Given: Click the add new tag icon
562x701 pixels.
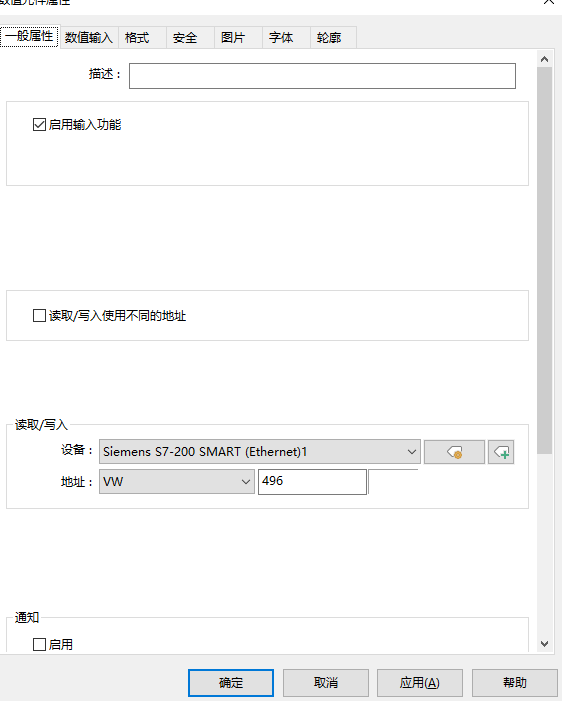Looking at the screenshot, I should 501,452.
